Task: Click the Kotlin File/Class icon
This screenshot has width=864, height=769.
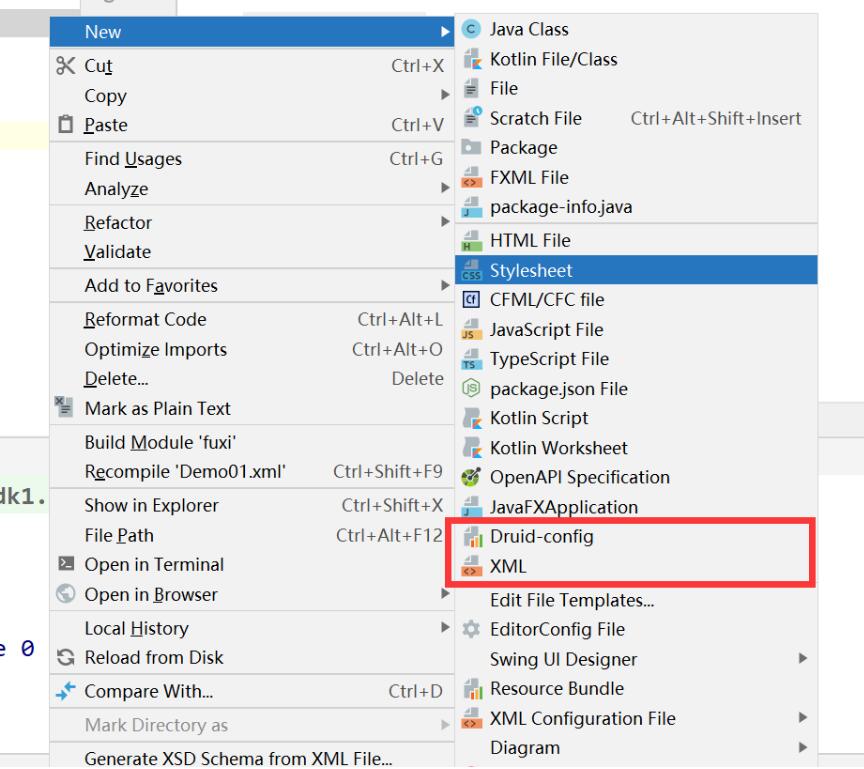Action: (471, 60)
